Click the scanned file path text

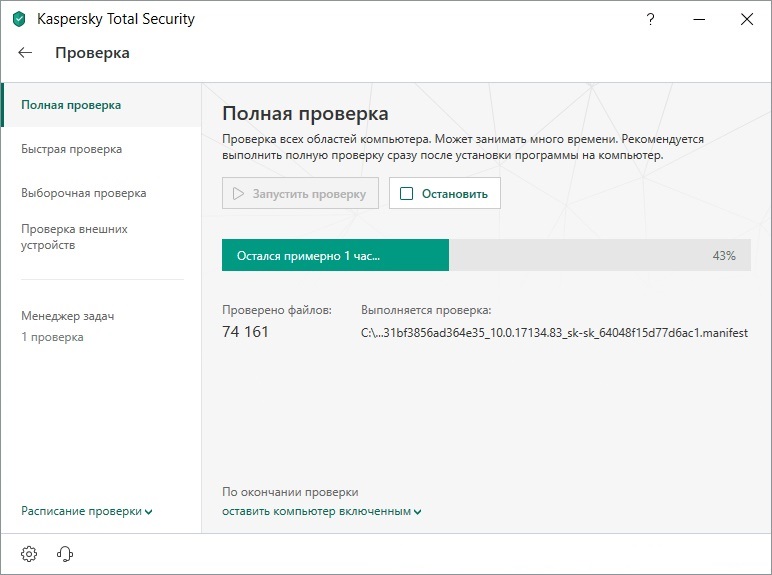[554, 333]
